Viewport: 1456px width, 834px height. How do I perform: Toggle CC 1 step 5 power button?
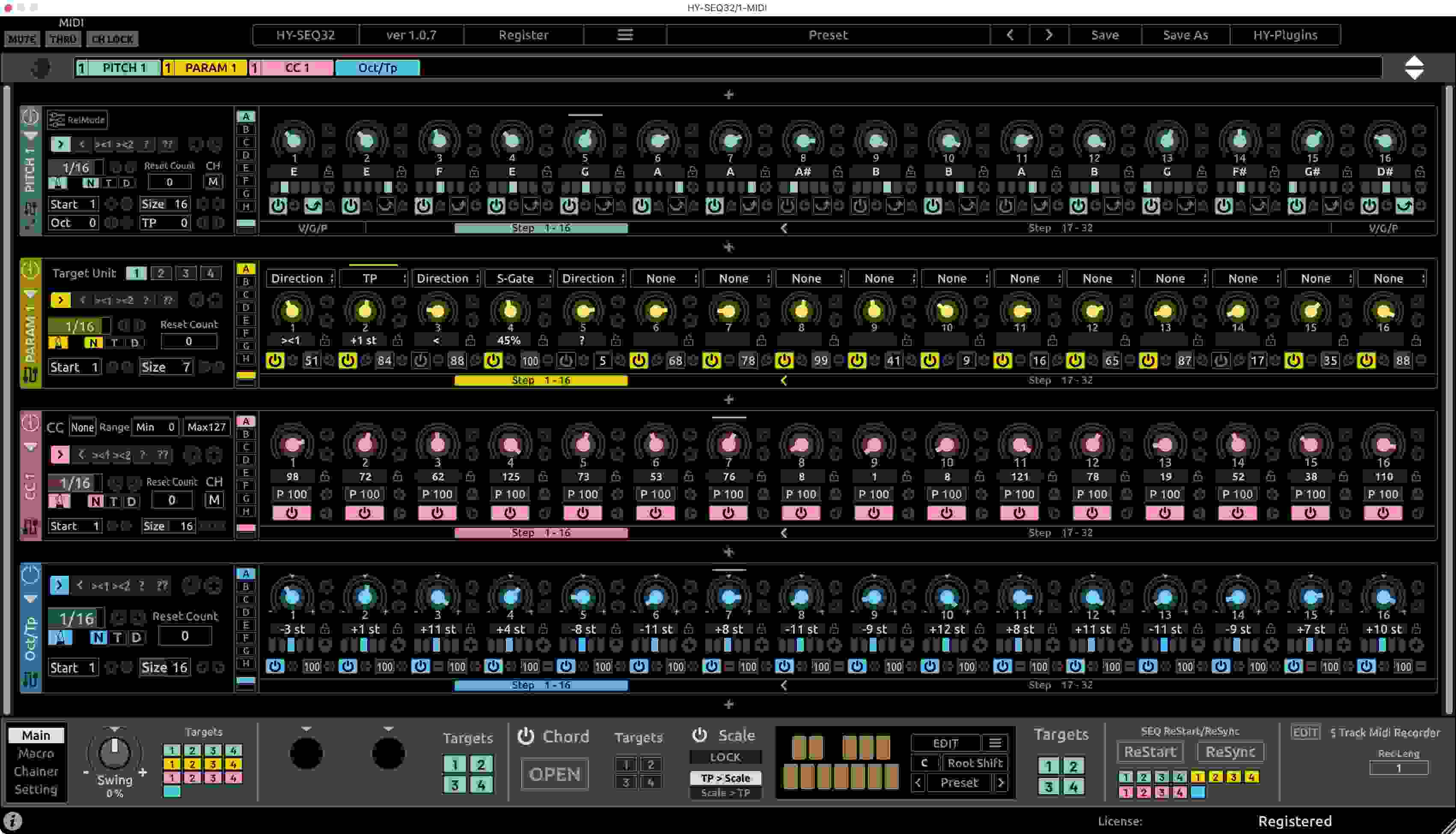582,512
